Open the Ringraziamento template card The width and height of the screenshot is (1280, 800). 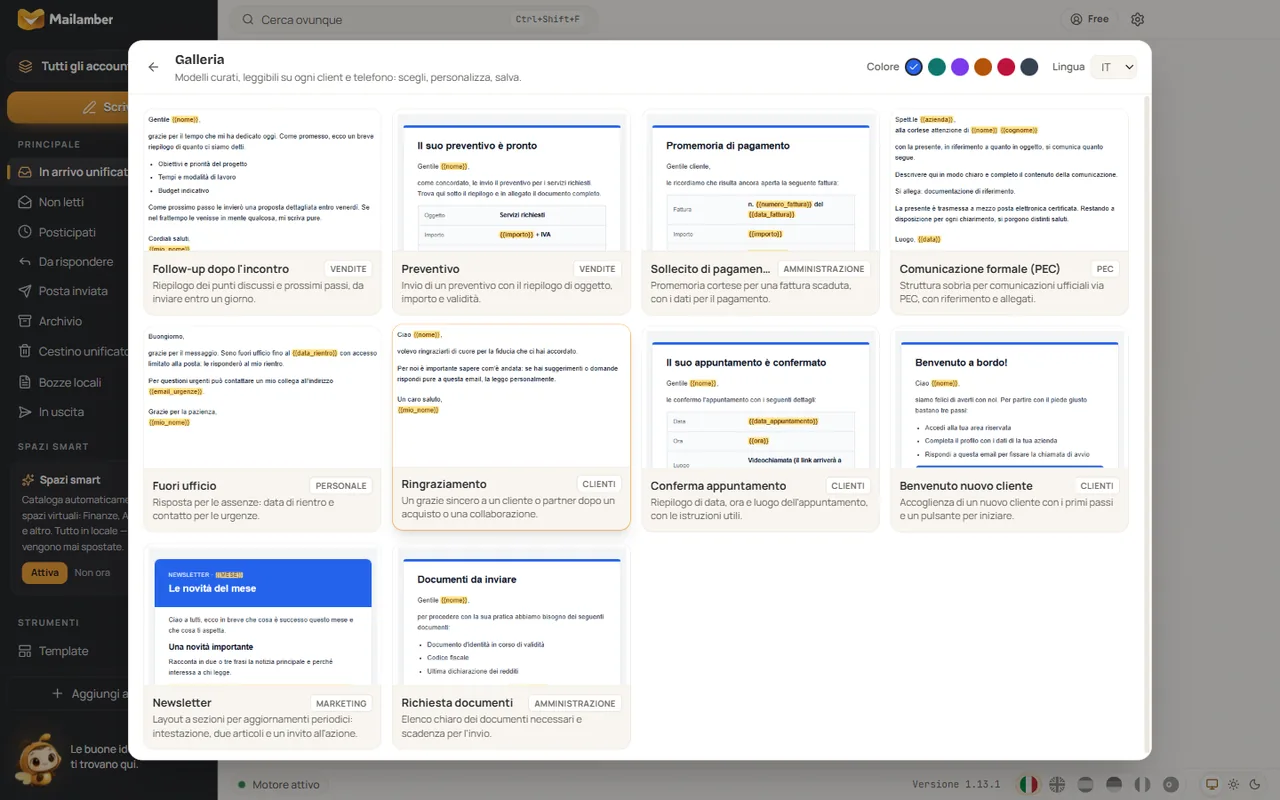(x=511, y=427)
